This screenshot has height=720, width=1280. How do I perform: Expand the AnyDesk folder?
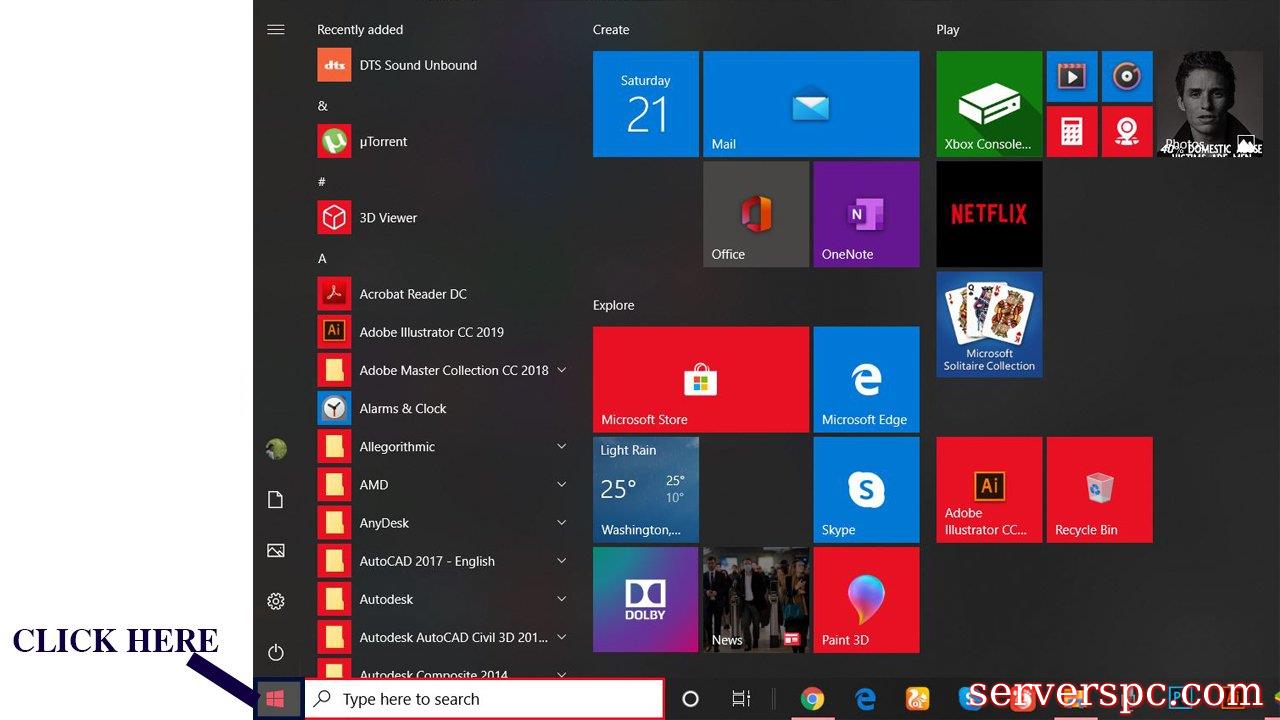tap(561, 523)
